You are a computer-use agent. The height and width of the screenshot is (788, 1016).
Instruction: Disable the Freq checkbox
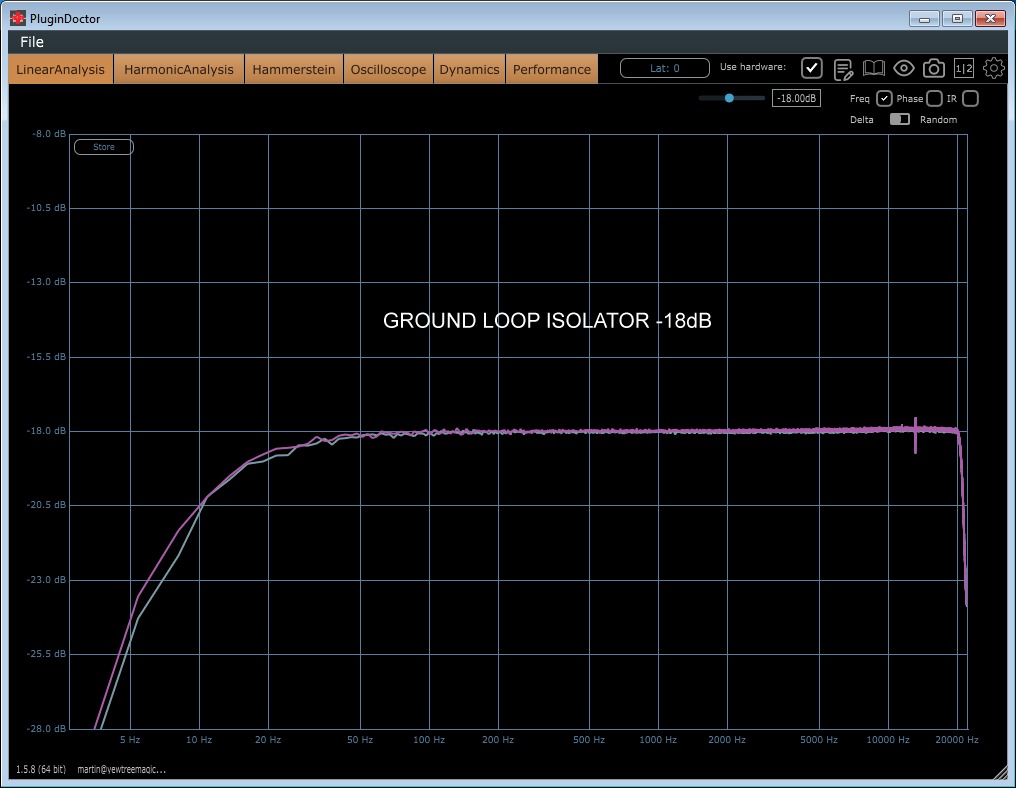884,98
